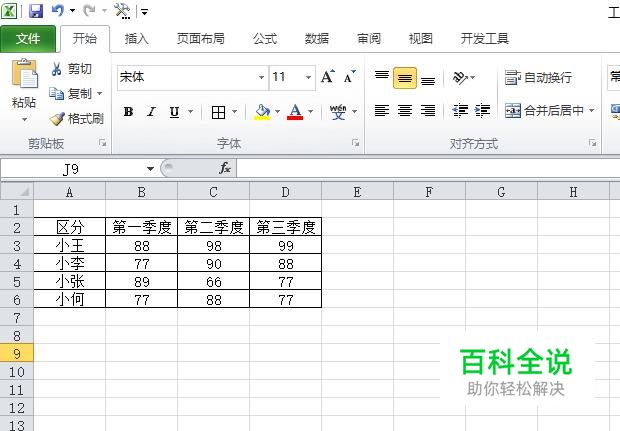Screen dimensions: 620x431
Task: Click the Save icon in quick access toolbar
Action: (36, 11)
